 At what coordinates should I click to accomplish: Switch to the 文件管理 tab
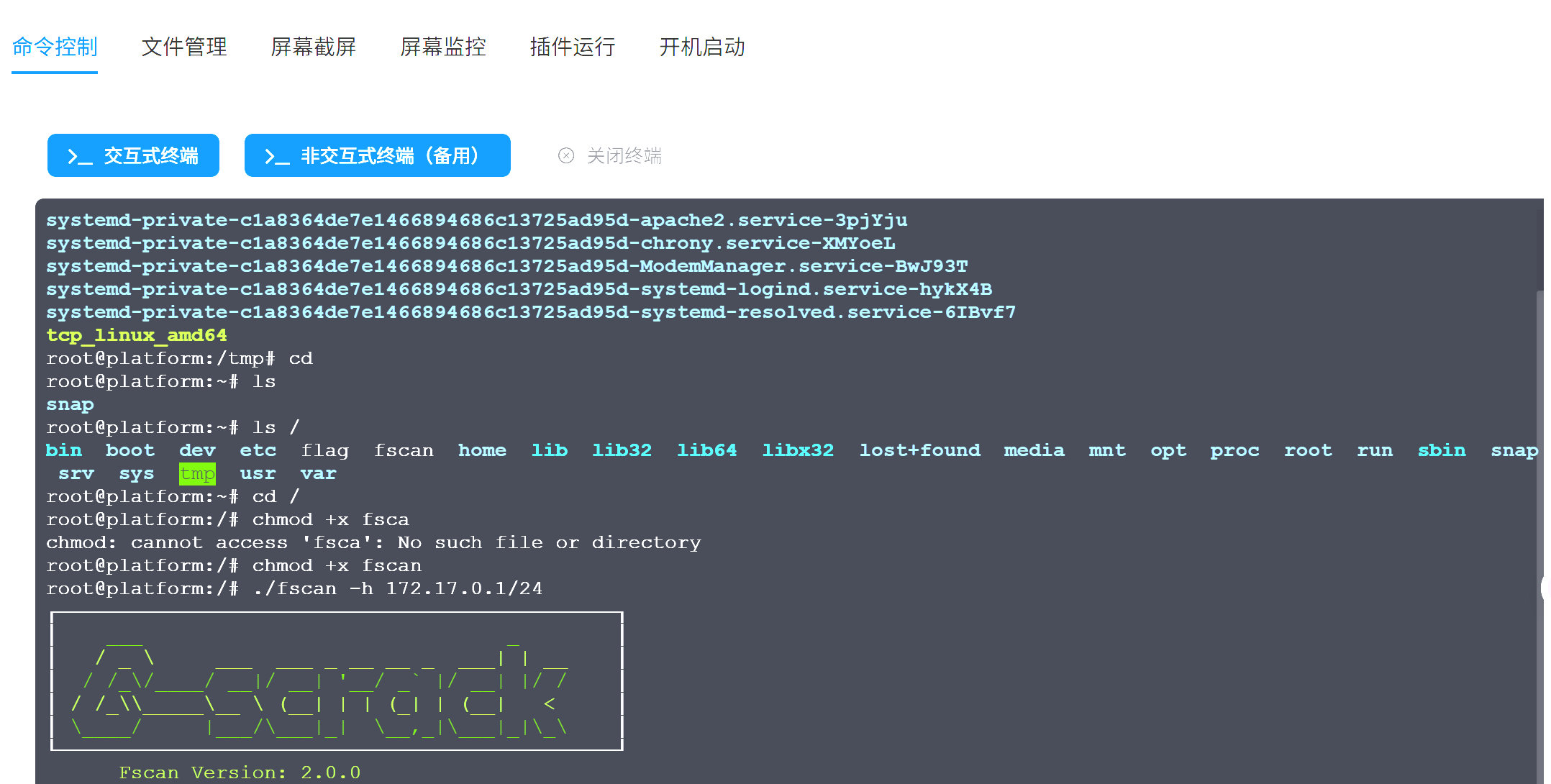click(x=184, y=47)
